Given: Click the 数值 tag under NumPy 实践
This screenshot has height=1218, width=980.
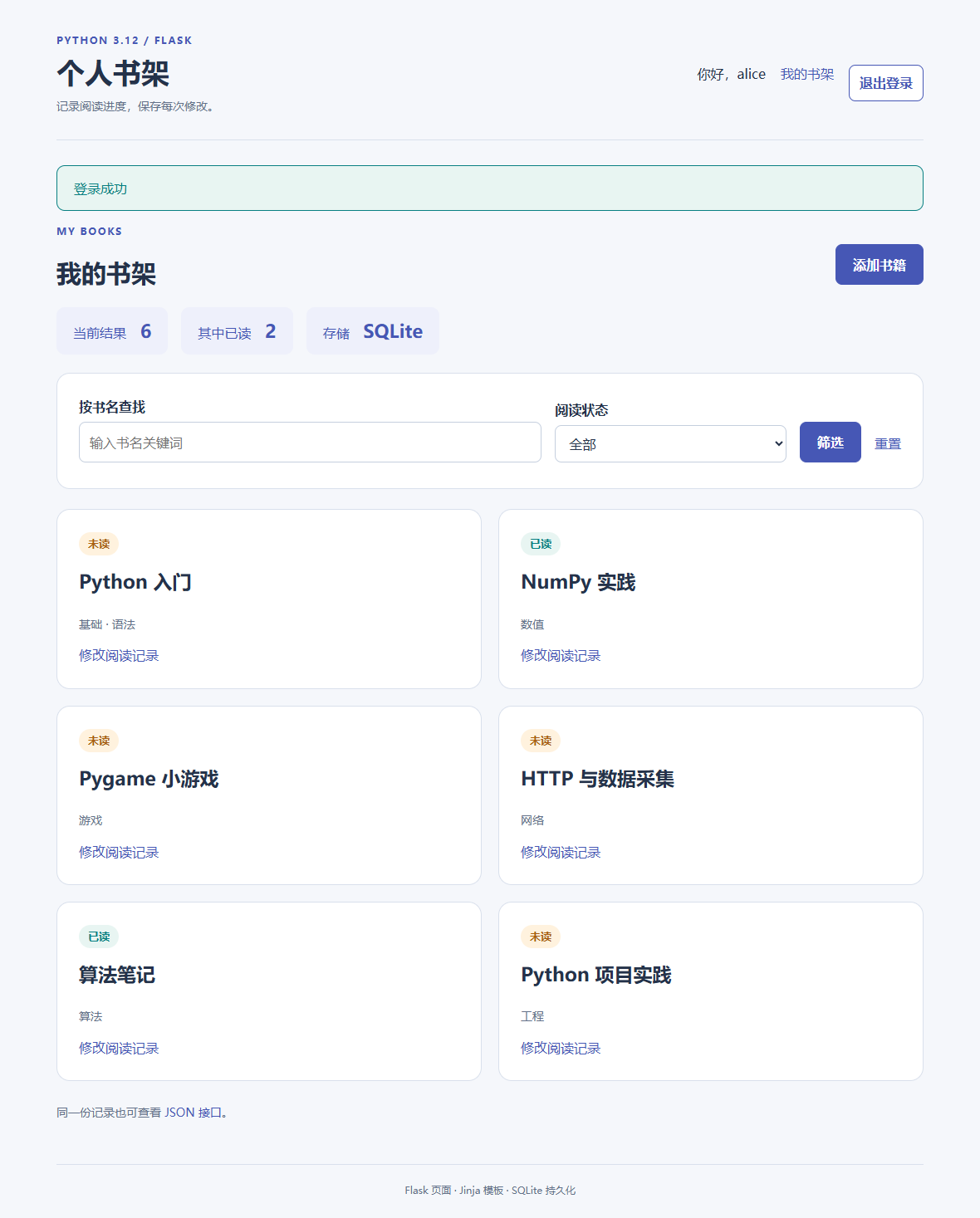Looking at the screenshot, I should (532, 624).
